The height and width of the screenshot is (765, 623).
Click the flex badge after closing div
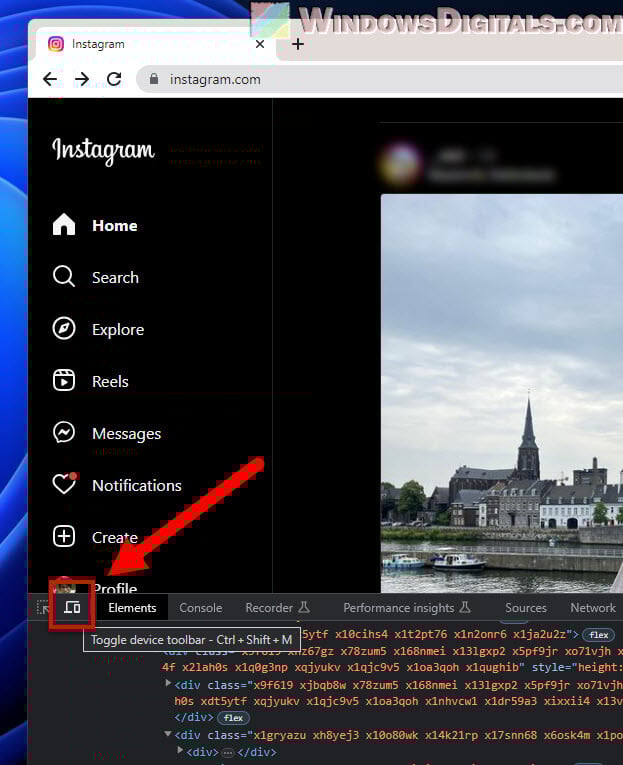(233, 718)
